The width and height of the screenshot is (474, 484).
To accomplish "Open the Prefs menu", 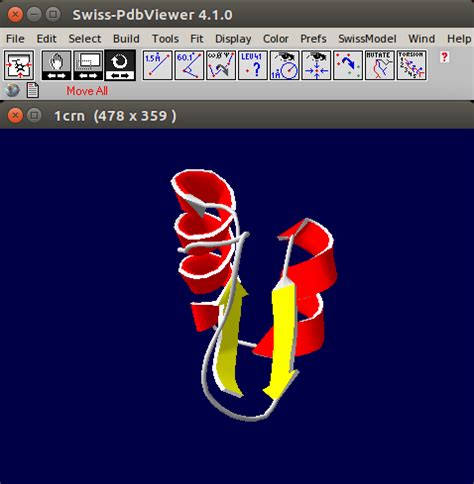I will [x=313, y=39].
